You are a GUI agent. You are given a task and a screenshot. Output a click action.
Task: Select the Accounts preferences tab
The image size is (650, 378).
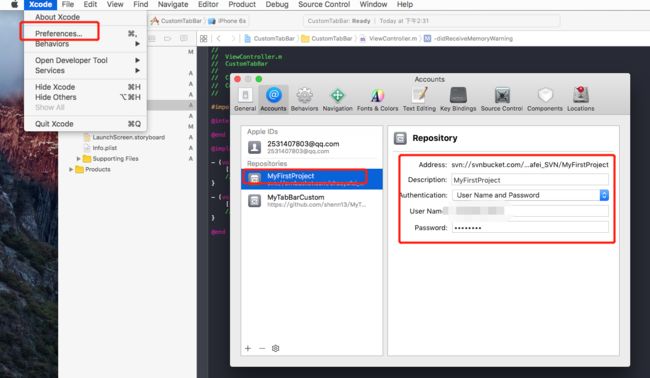tap(273, 99)
